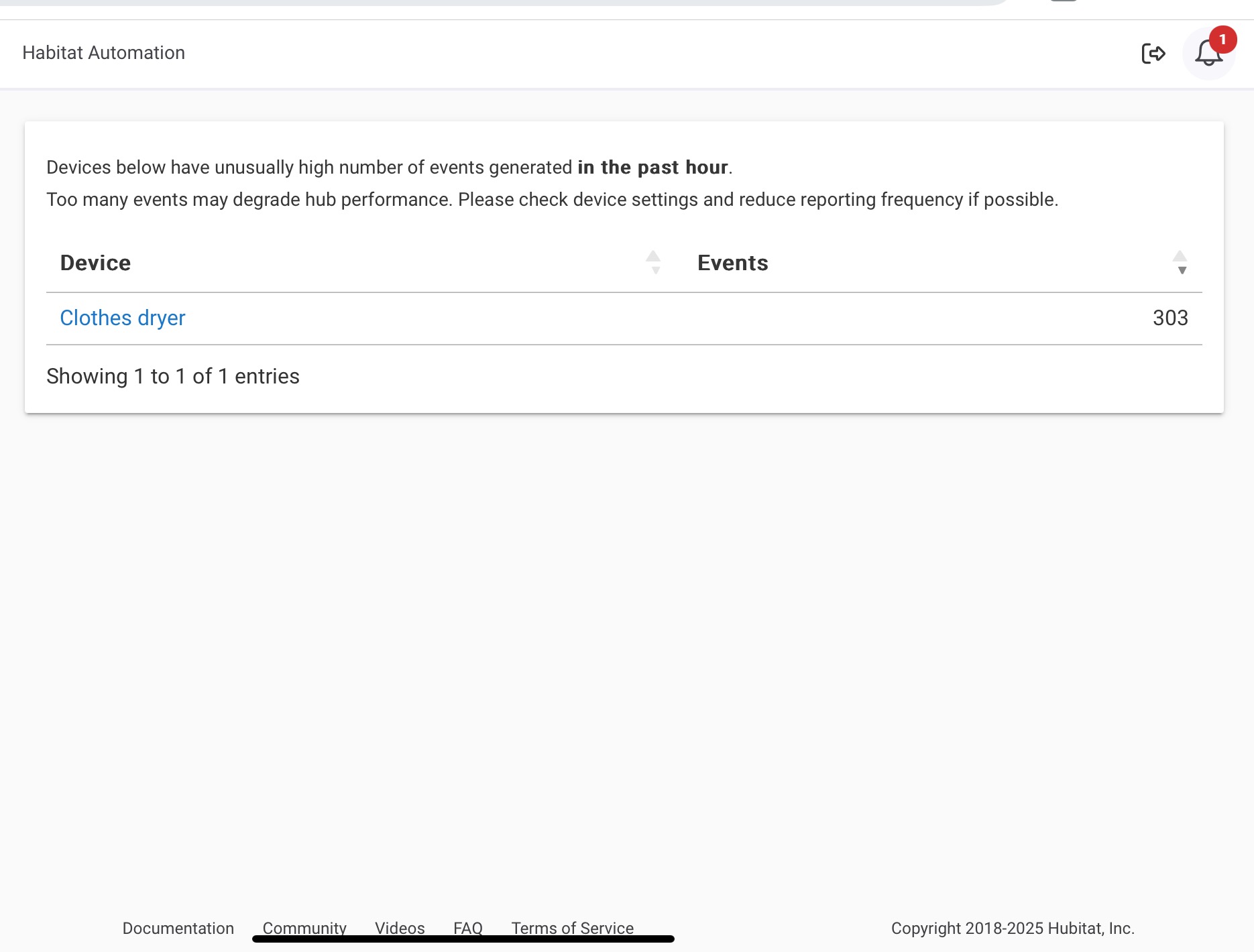
Task: Click the Showing 1 to 1 entries text
Action: (x=173, y=376)
